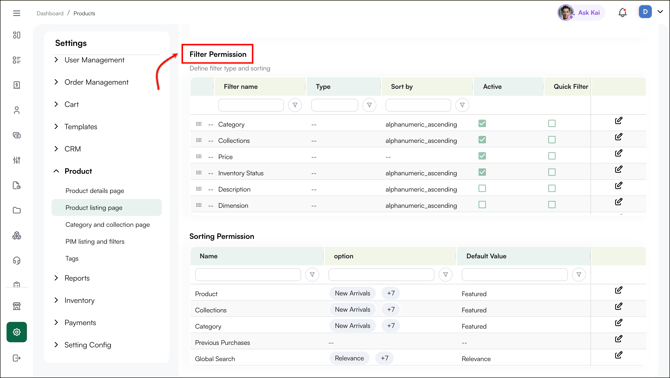Expand User Management section
670x378 pixels.
(90, 60)
